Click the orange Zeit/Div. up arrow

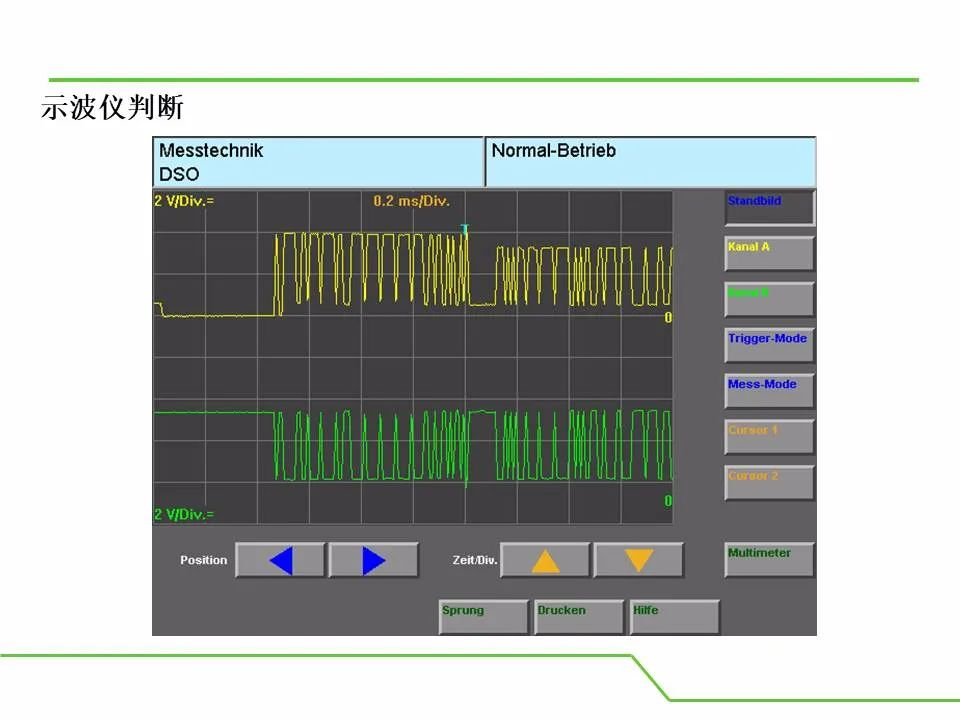(545, 560)
